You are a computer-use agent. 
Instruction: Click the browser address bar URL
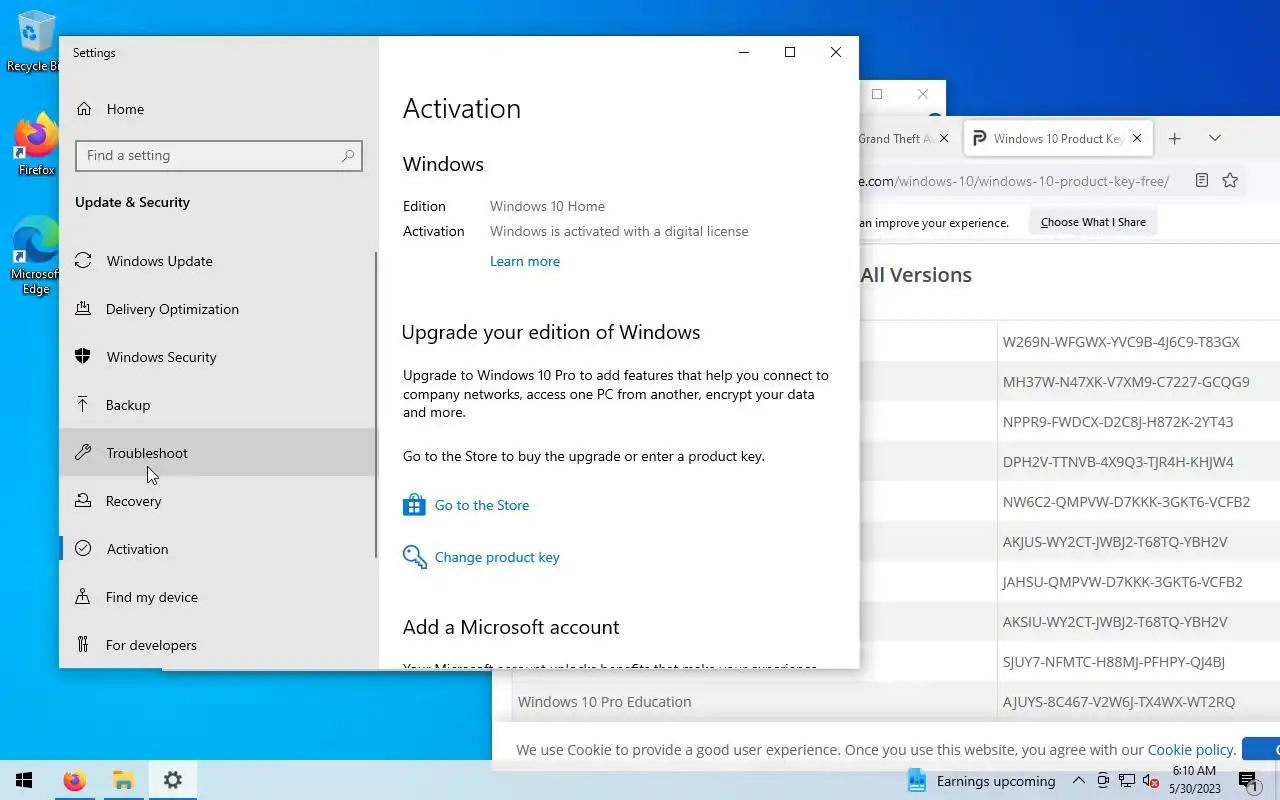[x=1014, y=181]
